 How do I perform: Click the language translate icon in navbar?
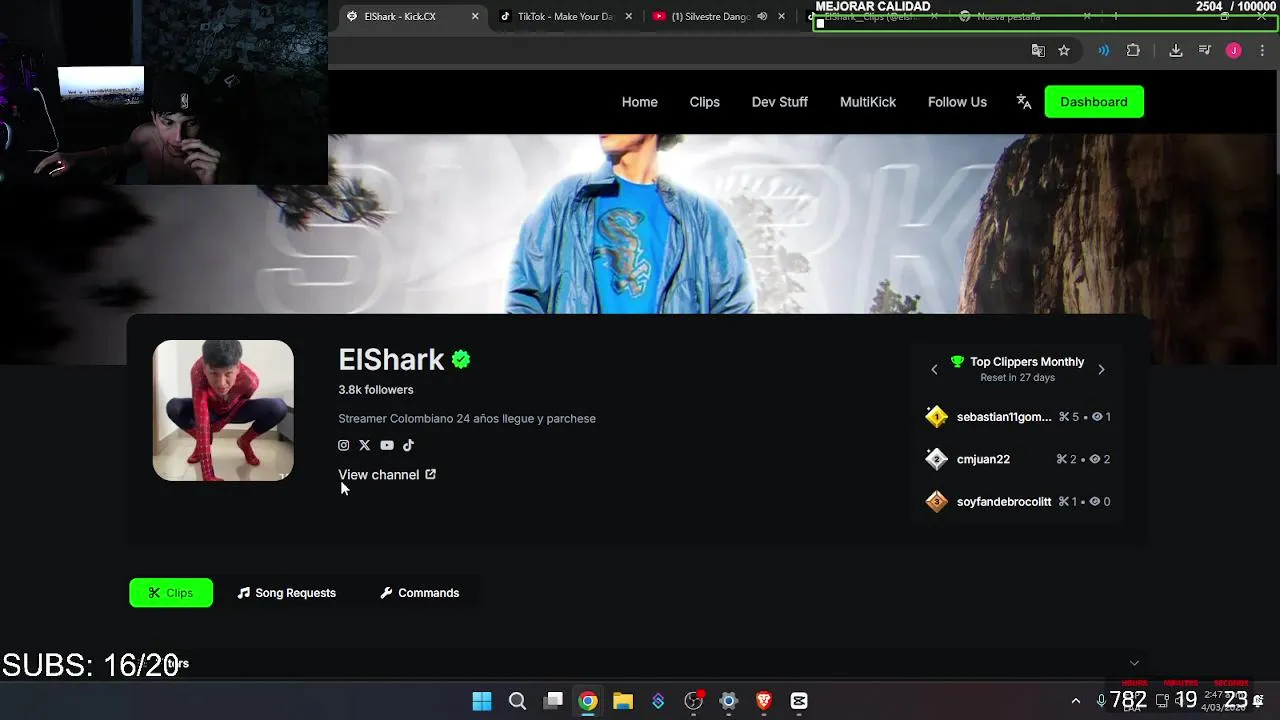1024,102
